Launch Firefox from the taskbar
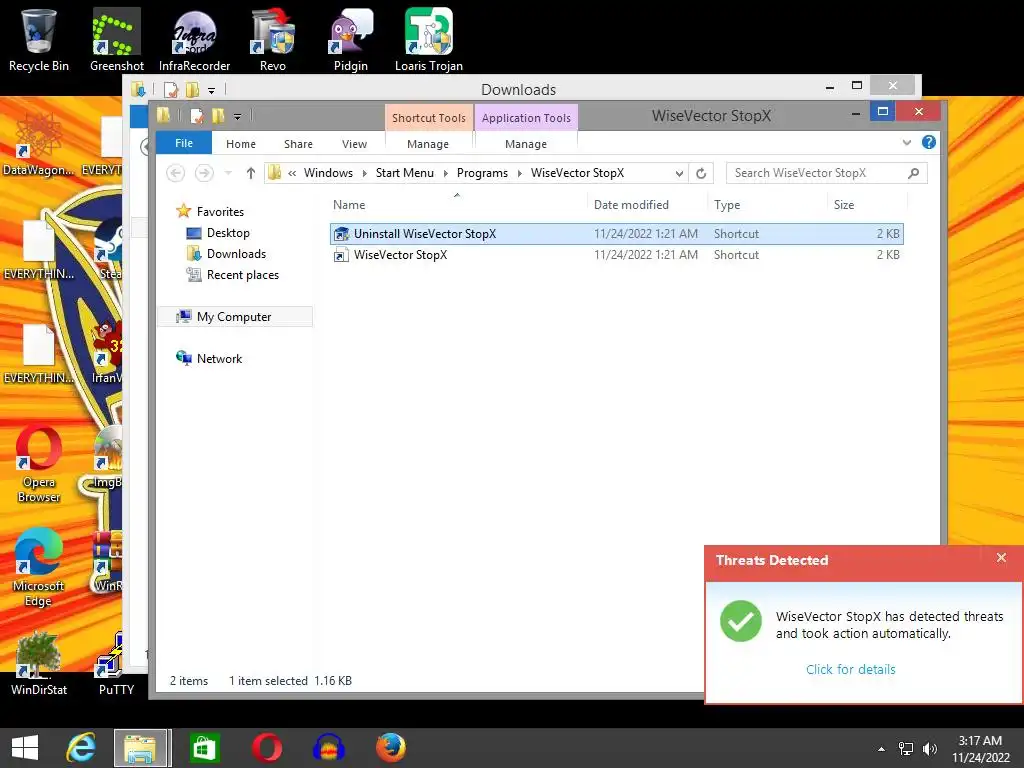1024x768 pixels. [391, 748]
